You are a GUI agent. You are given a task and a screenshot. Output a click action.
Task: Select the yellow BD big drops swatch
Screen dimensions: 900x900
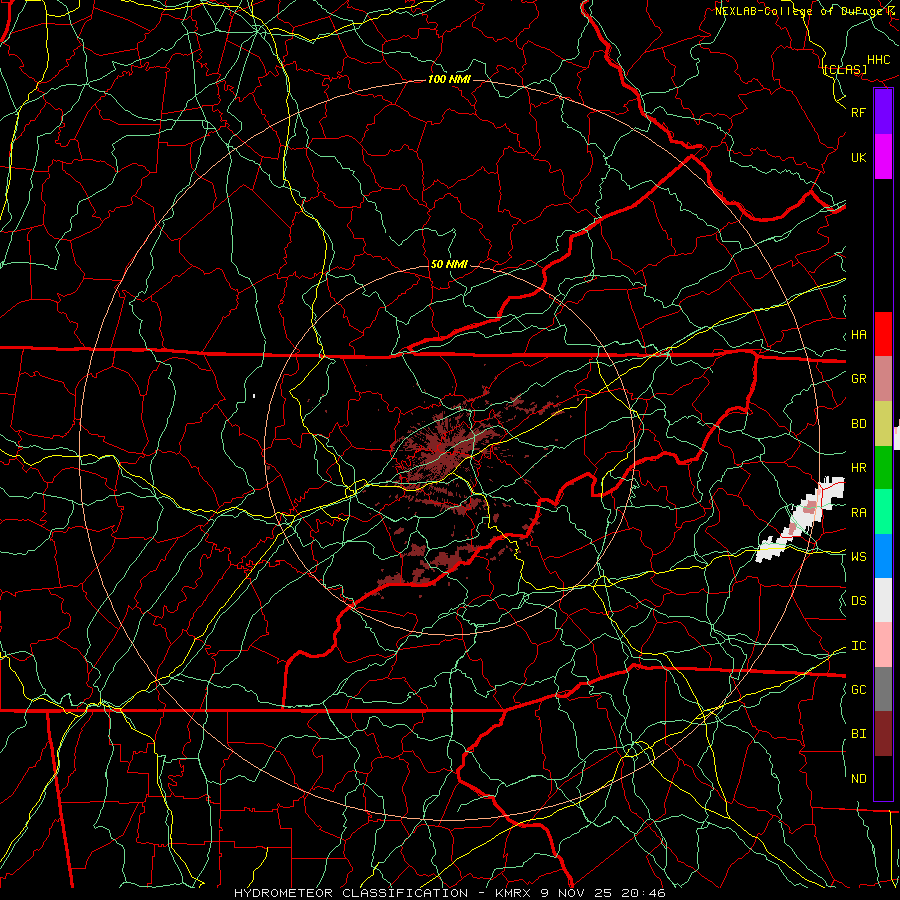(883, 423)
